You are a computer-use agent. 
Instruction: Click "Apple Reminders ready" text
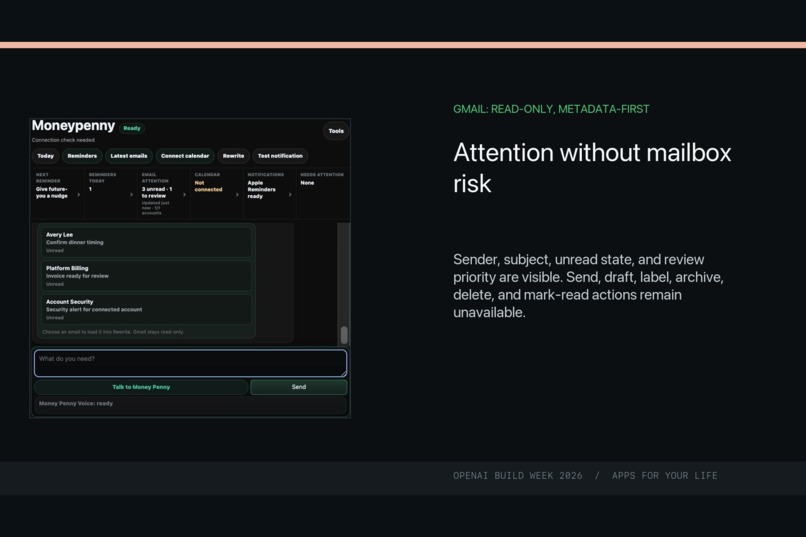tap(261, 189)
